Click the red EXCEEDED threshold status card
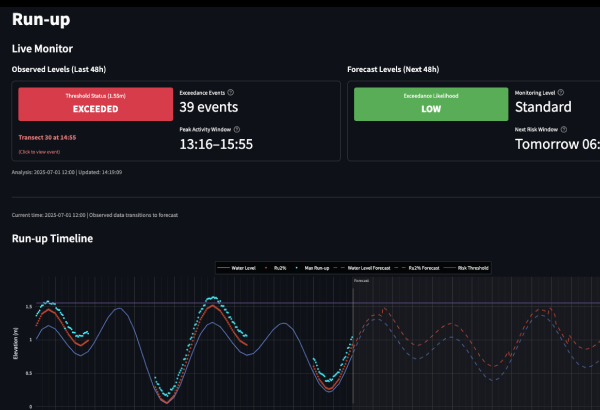 (96, 104)
